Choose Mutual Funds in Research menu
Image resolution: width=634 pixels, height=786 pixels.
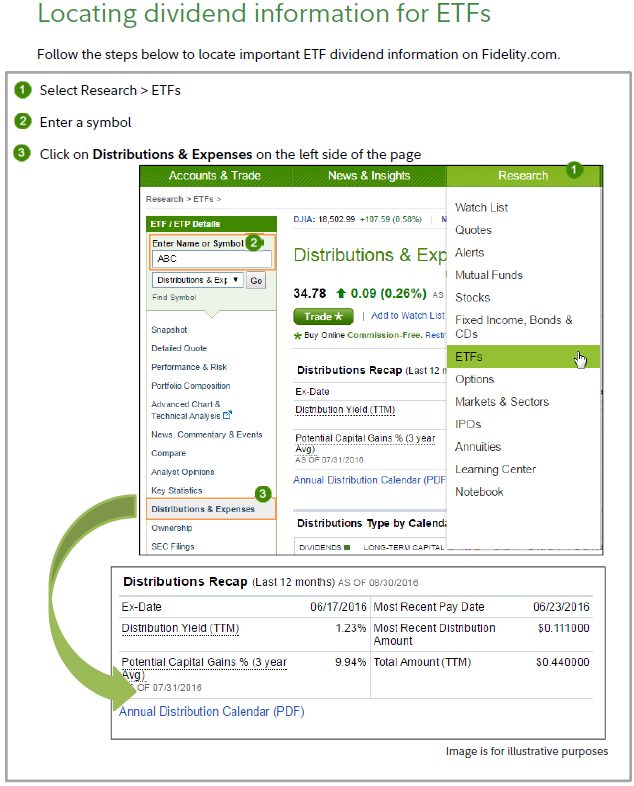point(488,275)
